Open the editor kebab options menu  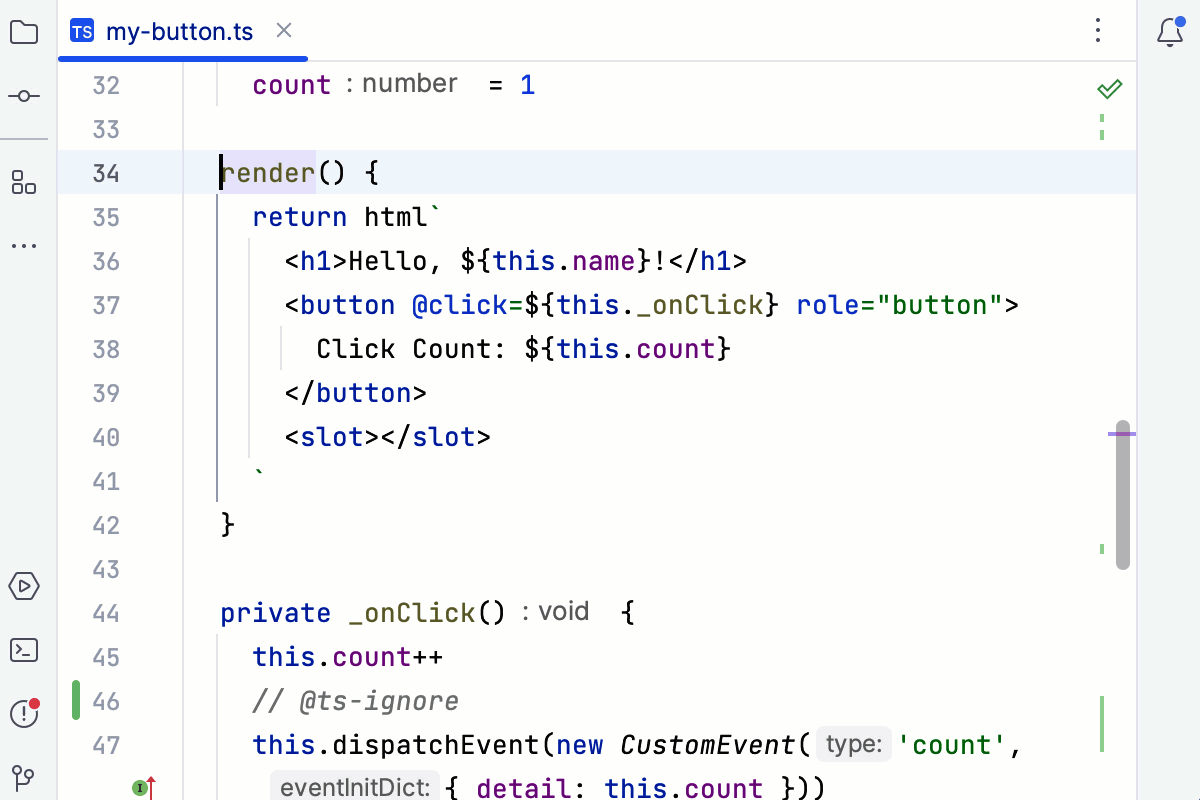tap(1098, 32)
